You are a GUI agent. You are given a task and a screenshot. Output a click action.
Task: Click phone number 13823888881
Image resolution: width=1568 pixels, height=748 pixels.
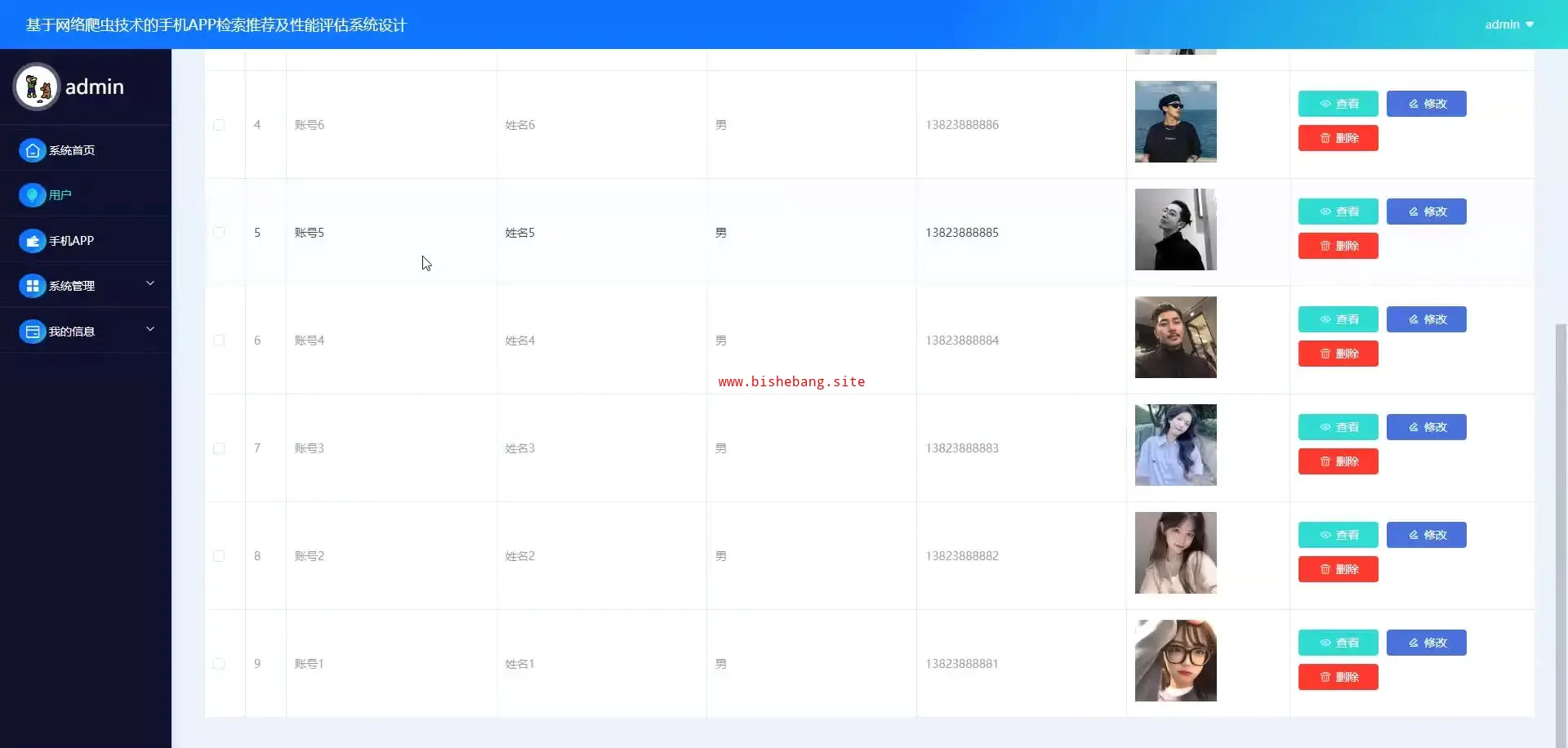click(x=962, y=664)
